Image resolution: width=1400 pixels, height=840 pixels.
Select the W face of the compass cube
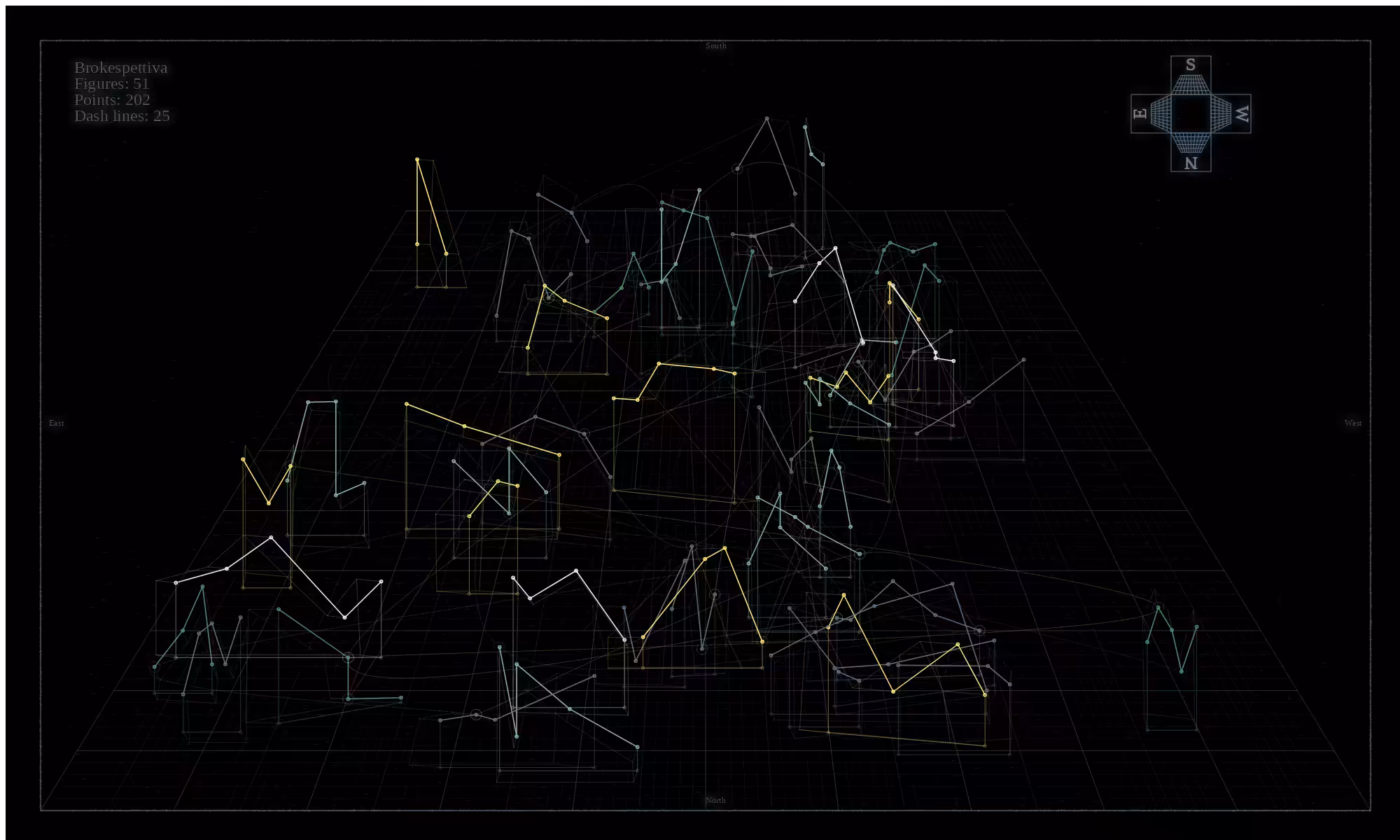[1231, 113]
